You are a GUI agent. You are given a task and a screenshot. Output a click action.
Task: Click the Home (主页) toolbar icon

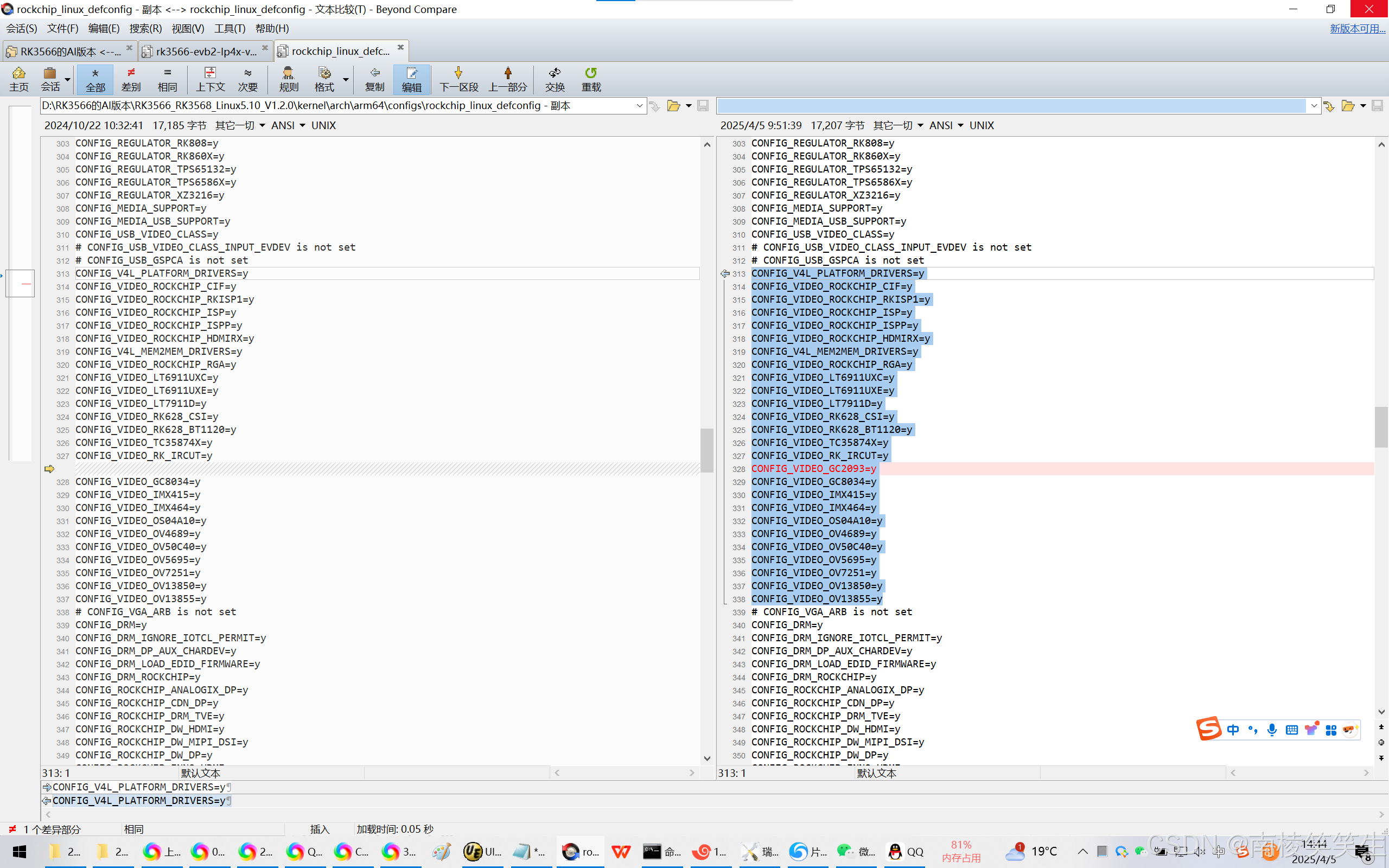pos(18,79)
